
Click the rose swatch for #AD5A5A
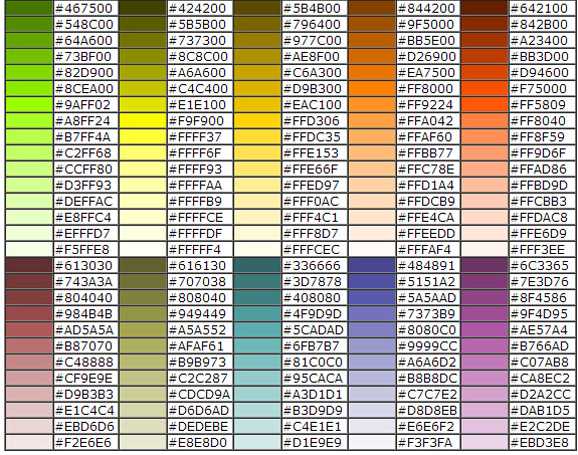tap(29, 330)
